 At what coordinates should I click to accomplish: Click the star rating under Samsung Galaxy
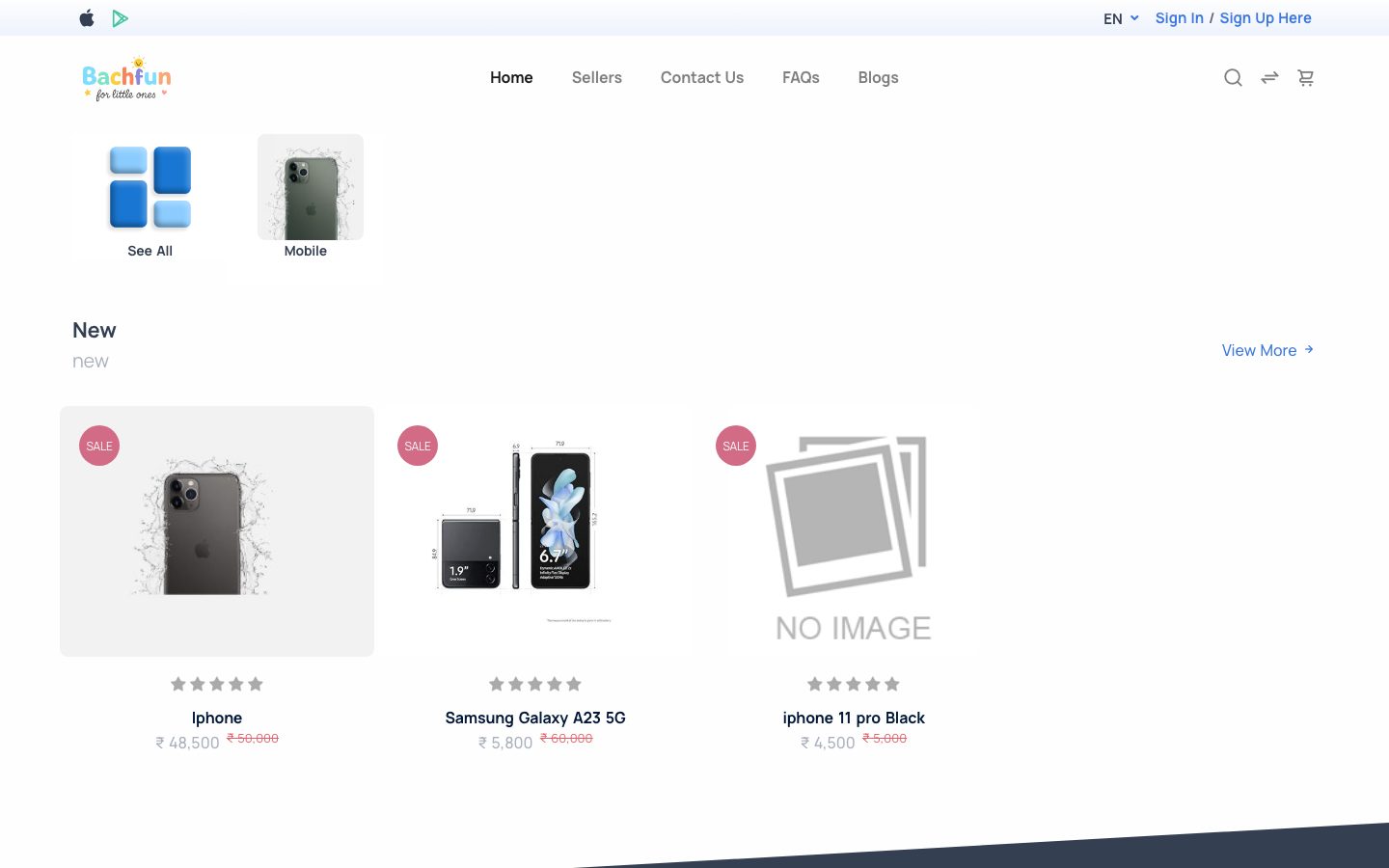(x=535, y=684)
